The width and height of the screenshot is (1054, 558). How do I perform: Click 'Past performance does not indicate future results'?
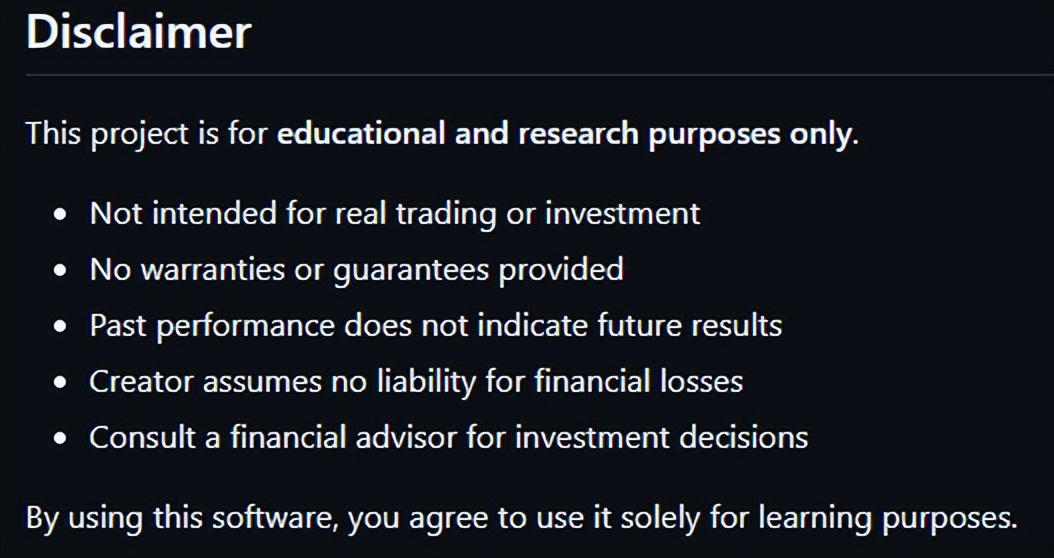436,325
